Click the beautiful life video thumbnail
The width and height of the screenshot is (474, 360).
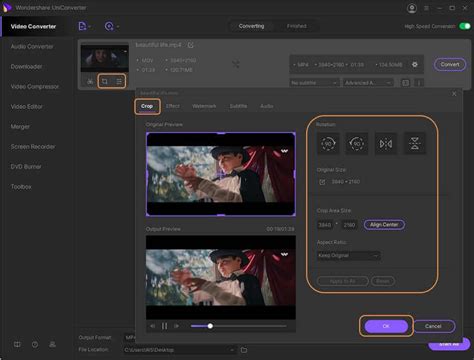pyautogui.click(x=105, y=59)
